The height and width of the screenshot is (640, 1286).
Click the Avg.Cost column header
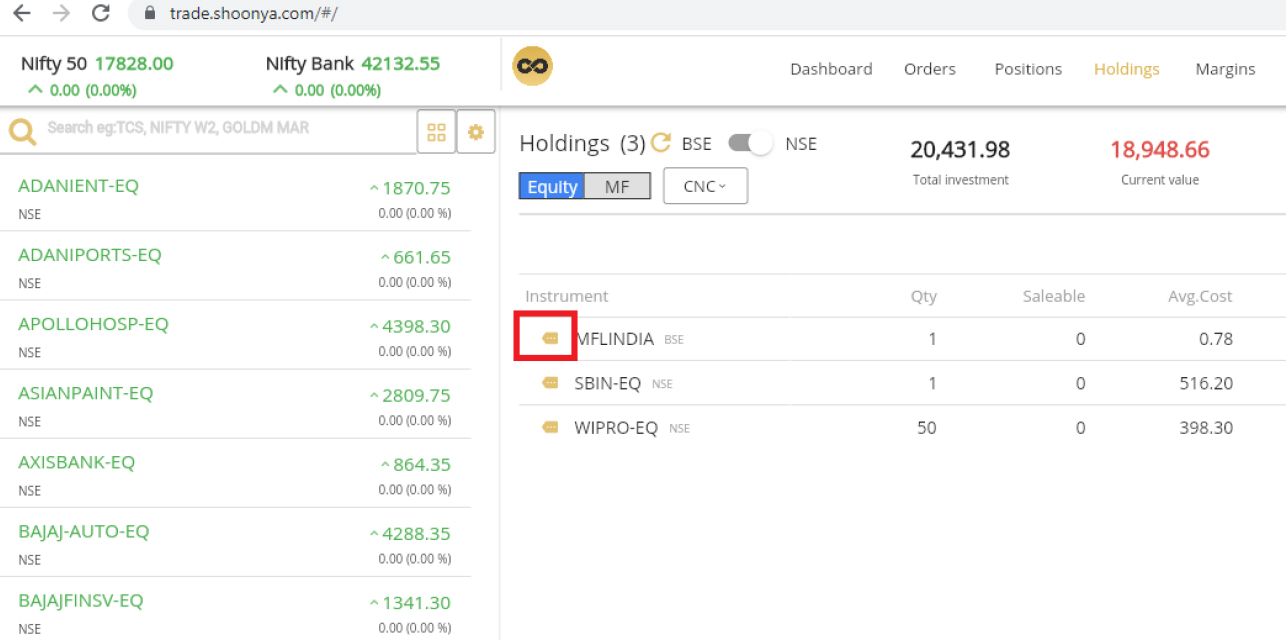click(x=1200, y=296)
